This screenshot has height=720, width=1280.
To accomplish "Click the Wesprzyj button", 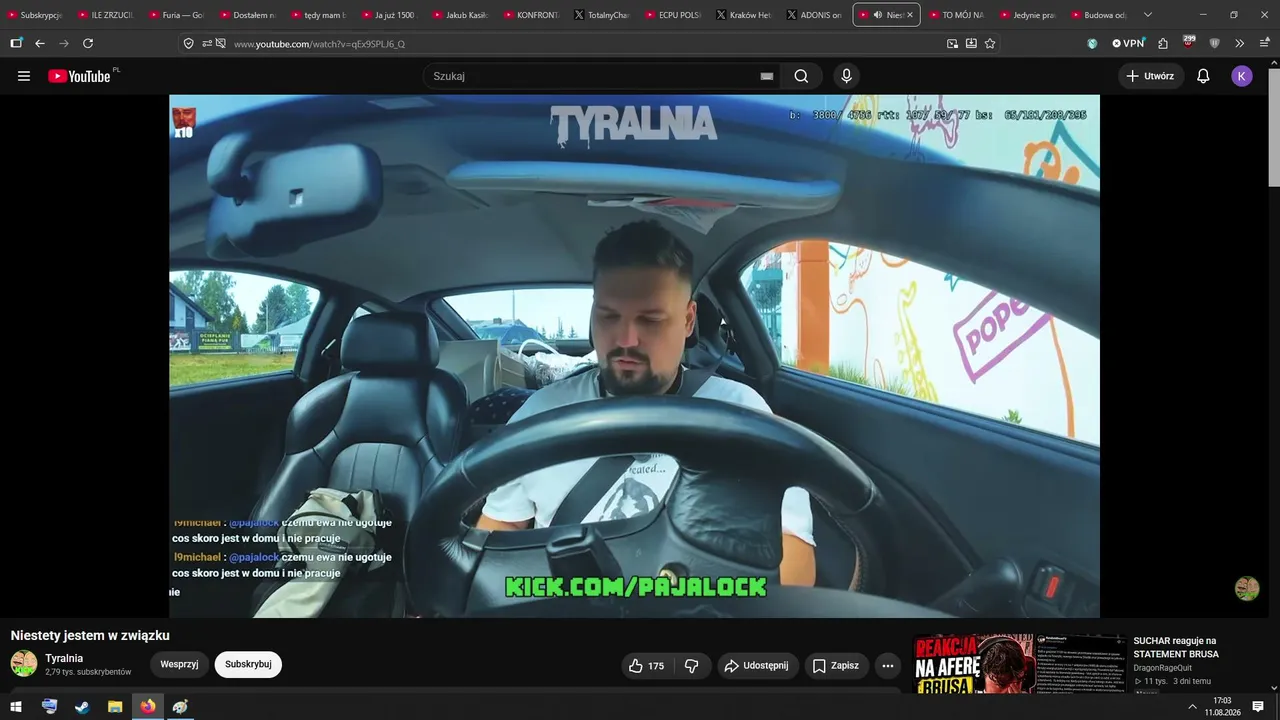I will point(179,665).
